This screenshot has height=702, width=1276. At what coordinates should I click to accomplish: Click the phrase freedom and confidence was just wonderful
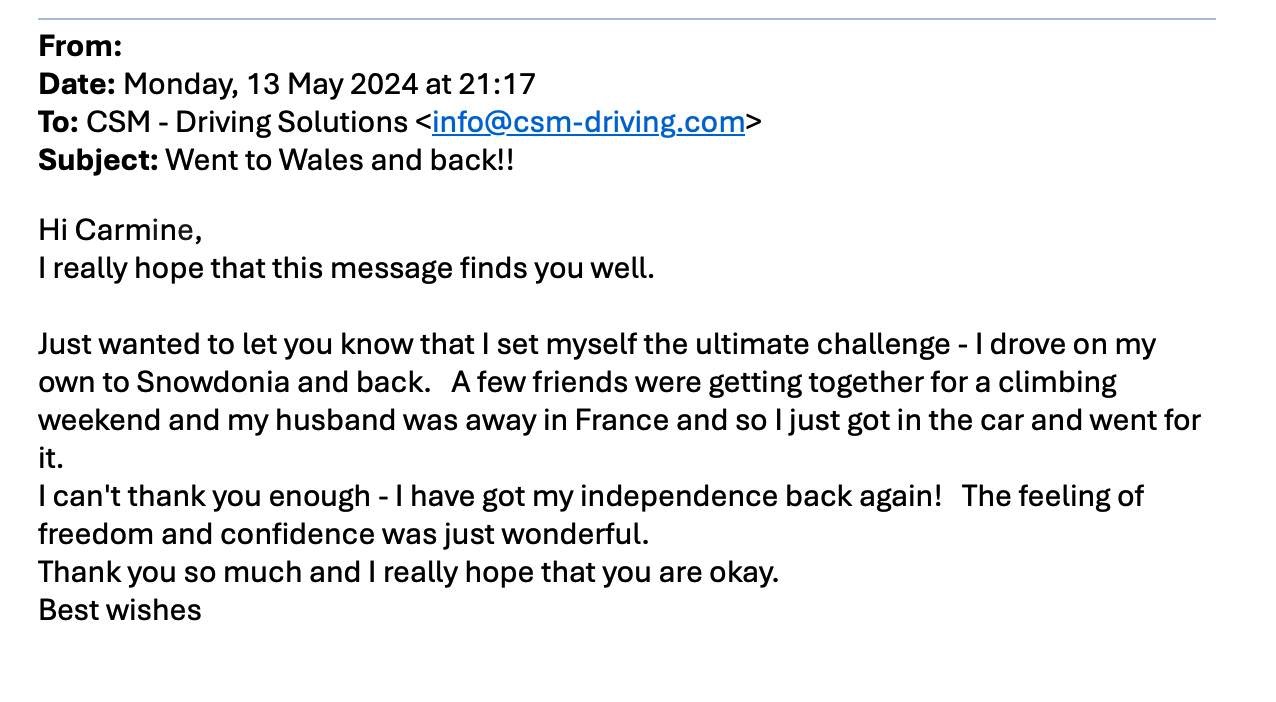[x=343, y=534]
